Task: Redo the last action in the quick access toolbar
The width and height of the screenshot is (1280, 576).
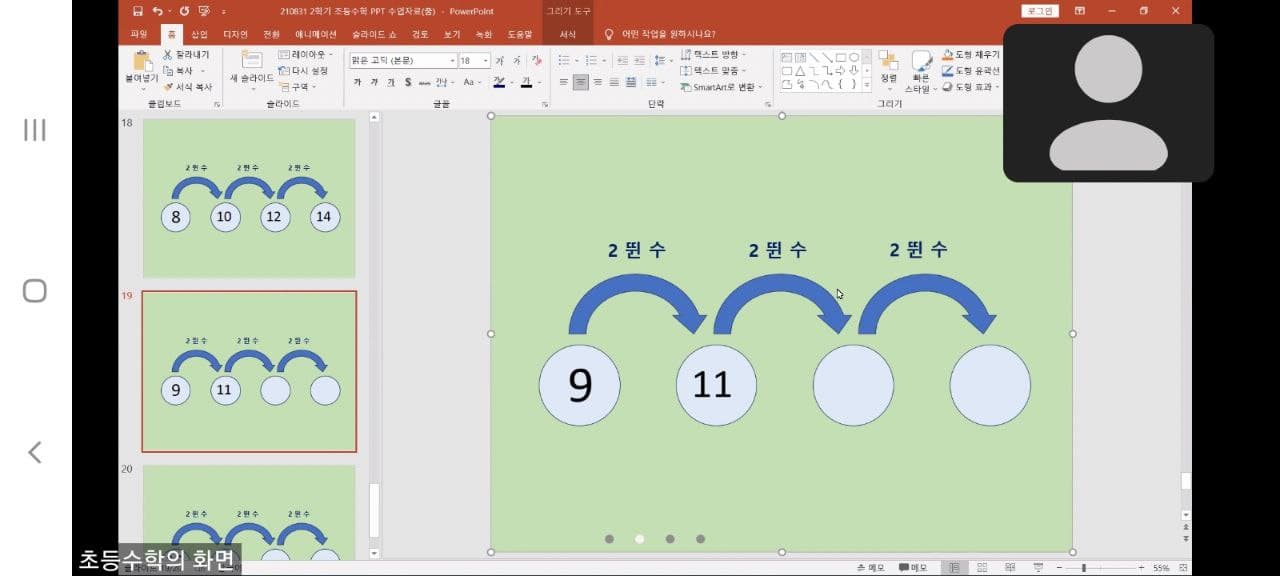Action: 184,11
